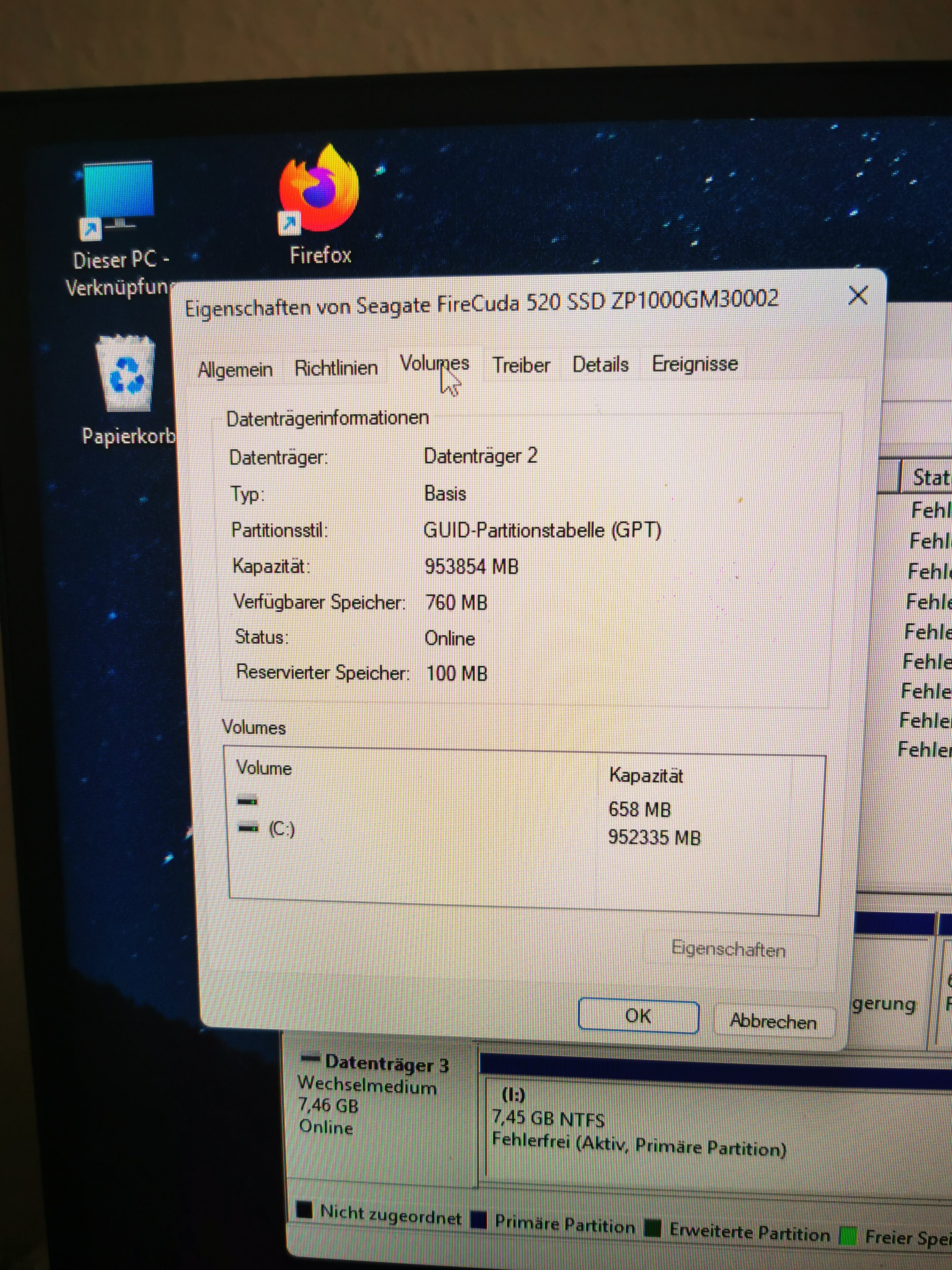Click the Nicht zugeordnet black legend swatch
The height and width of the screenshot is (1270, 952).
point(305,1210)
